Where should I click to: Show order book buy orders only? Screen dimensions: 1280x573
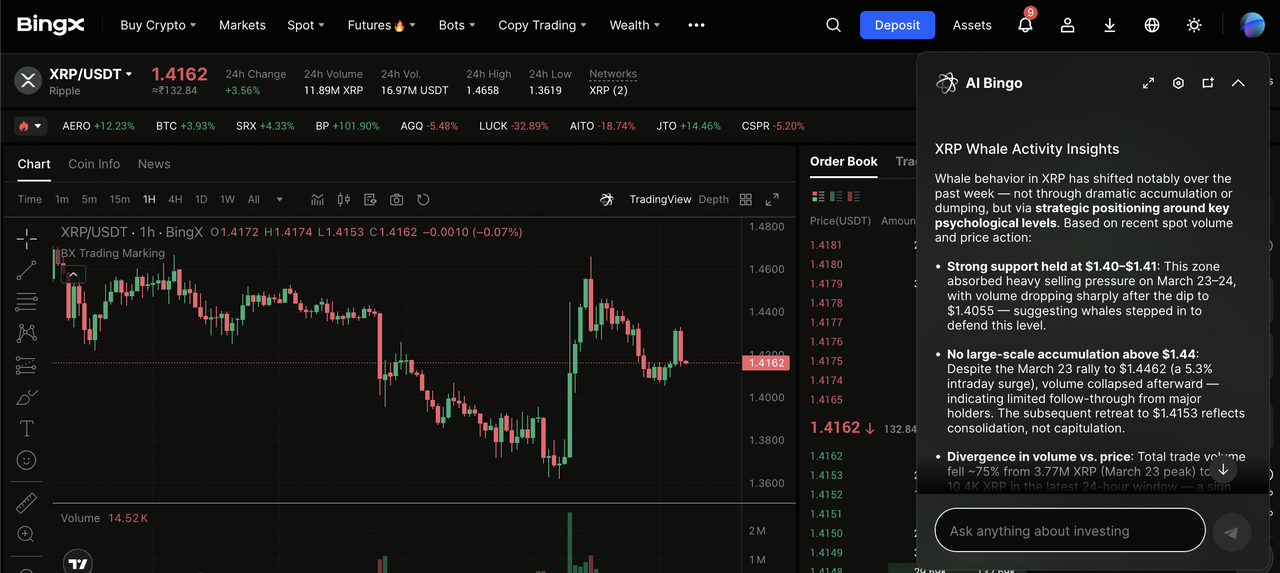[836, 197]
